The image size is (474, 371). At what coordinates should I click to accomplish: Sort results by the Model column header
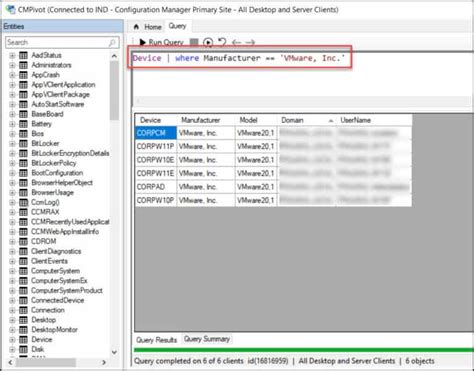click(256, 120)
